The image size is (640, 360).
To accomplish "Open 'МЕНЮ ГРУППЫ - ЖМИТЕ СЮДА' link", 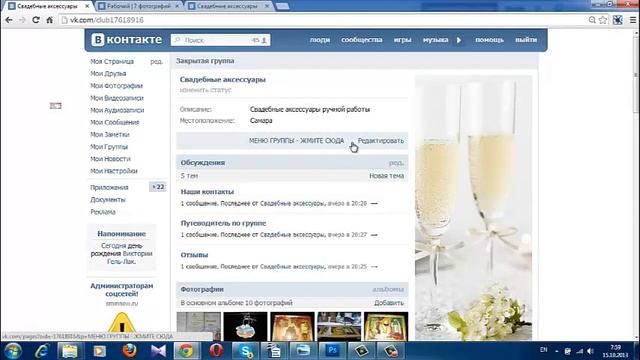I will click(296, 141).
